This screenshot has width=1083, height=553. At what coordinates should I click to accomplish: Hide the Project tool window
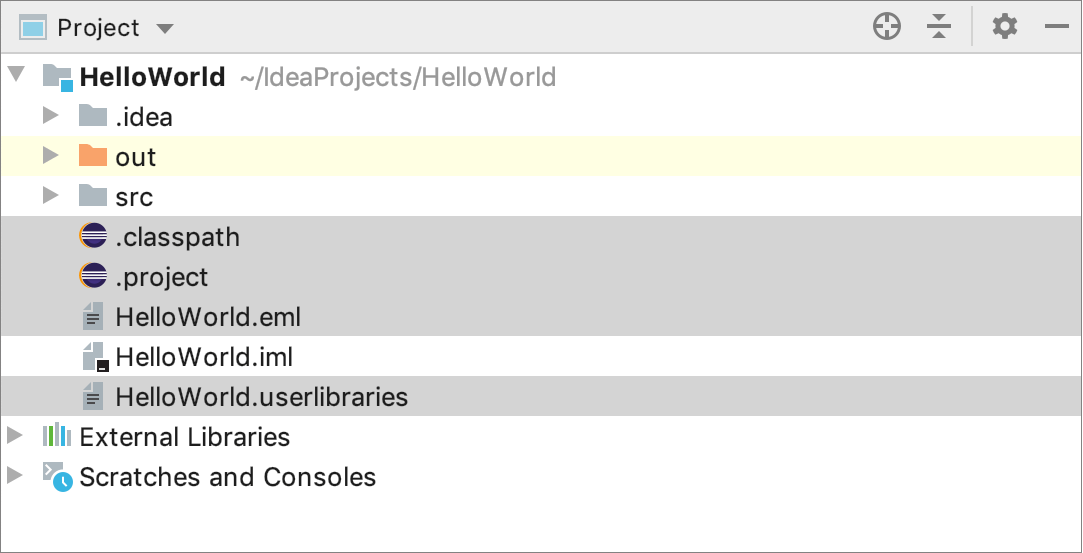tap(1056, 27)
